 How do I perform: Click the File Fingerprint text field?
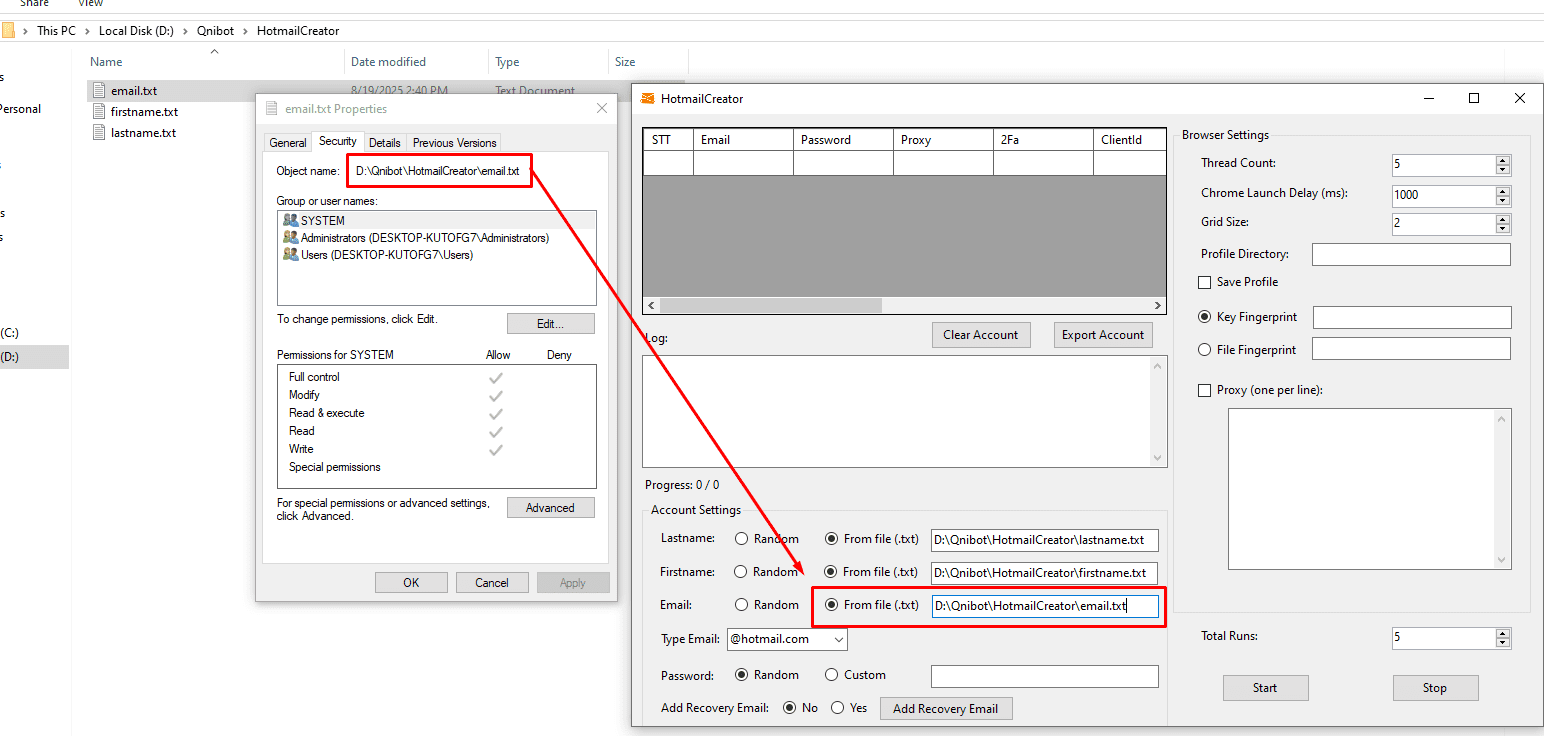click(1411, 349)
